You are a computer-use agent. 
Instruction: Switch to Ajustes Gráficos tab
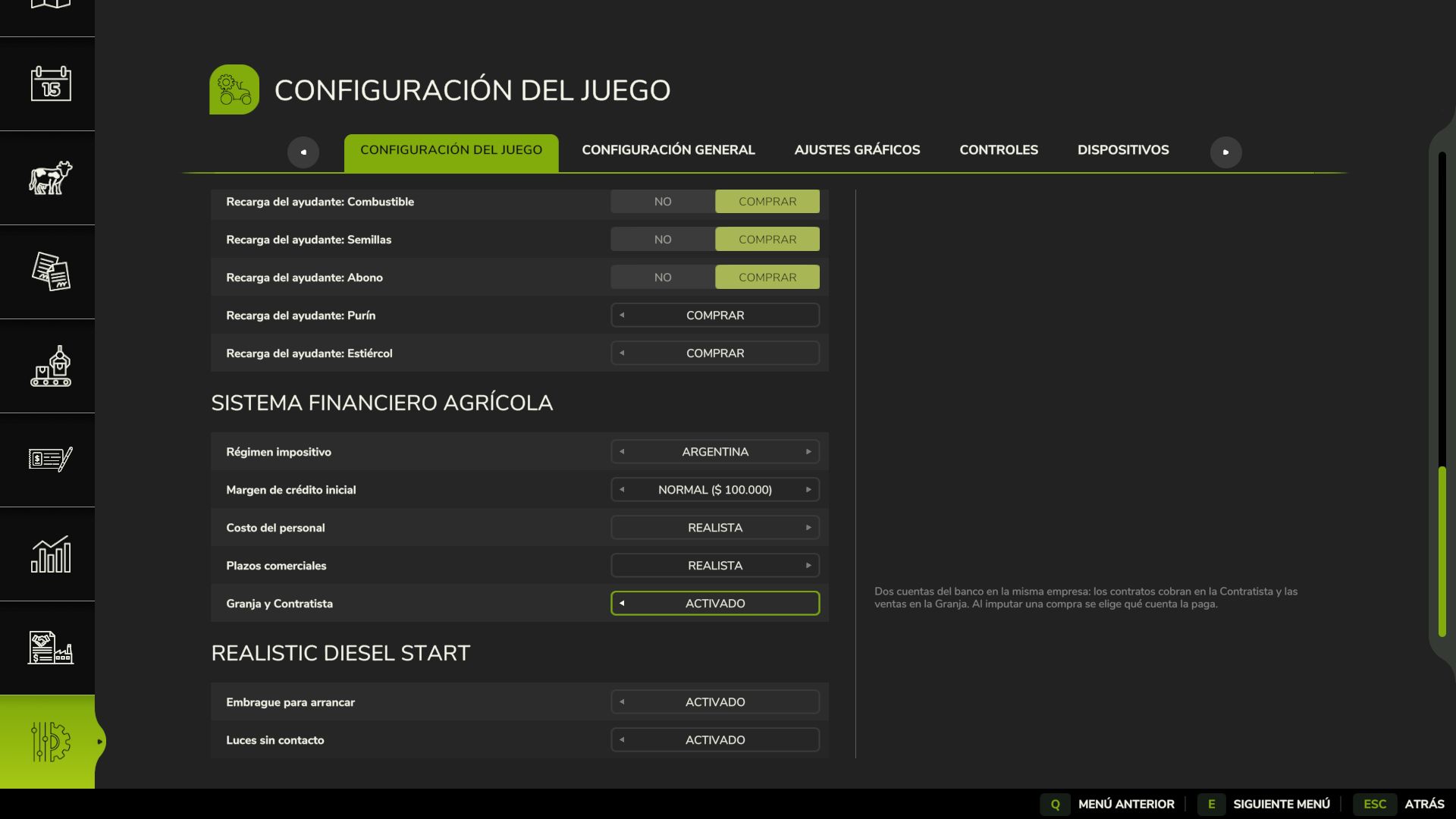(x=857, y=150)
